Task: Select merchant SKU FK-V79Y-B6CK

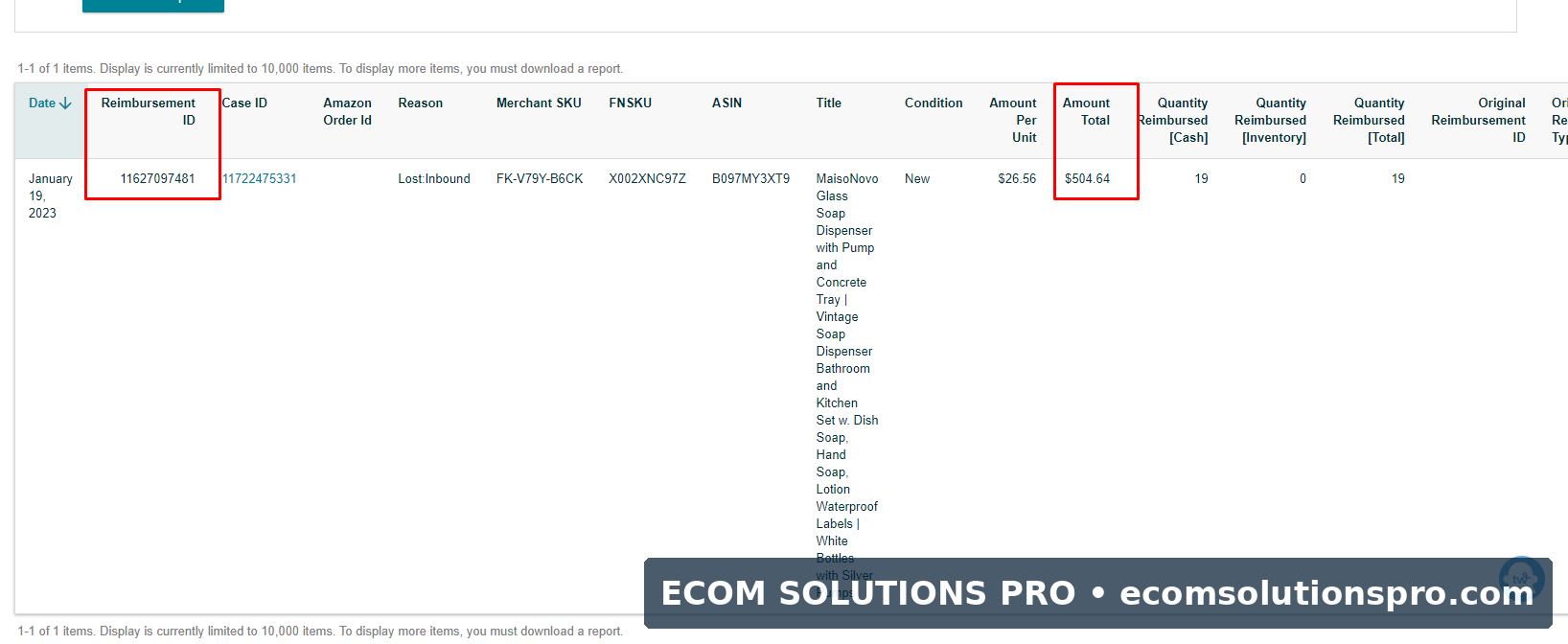Action: click(x=540, y=178)
